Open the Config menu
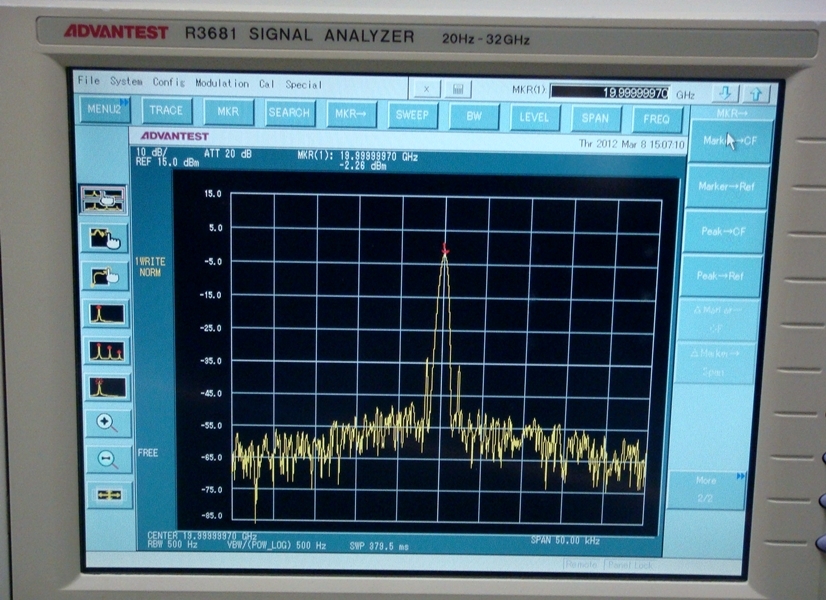This screenshot has width=826, height=600. [169, 82]
